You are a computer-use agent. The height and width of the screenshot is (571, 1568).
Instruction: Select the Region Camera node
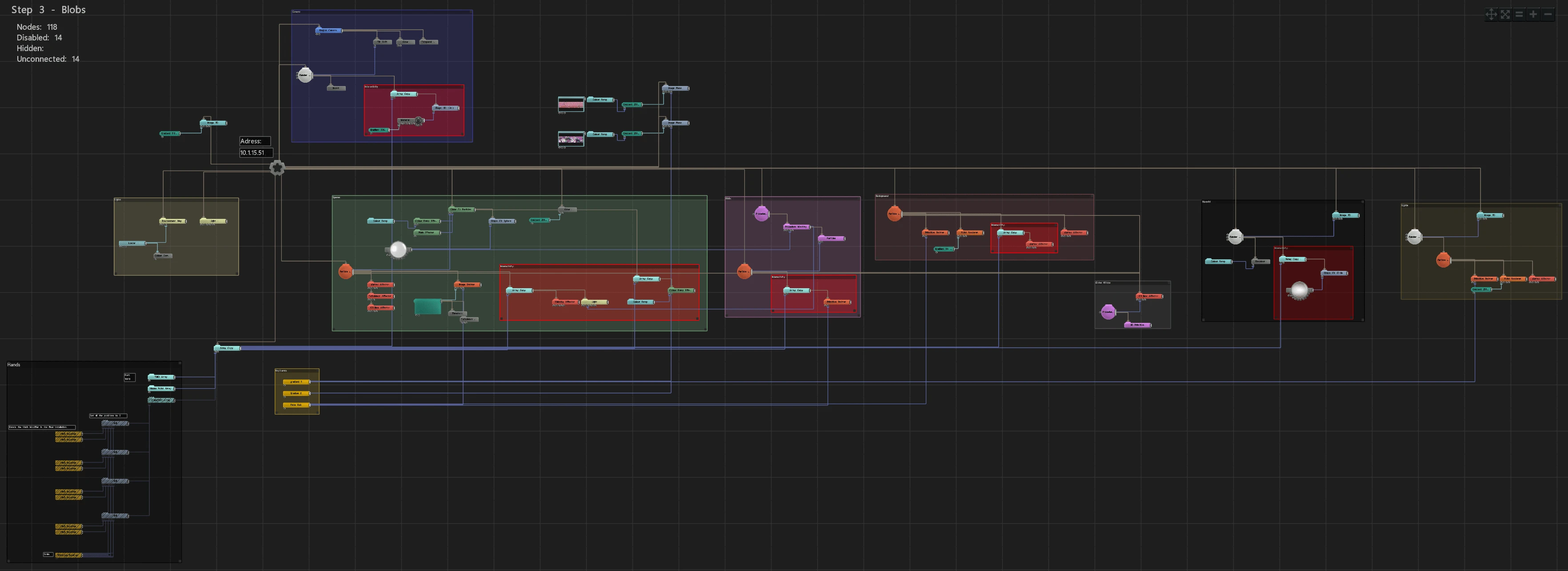point(329,30)
